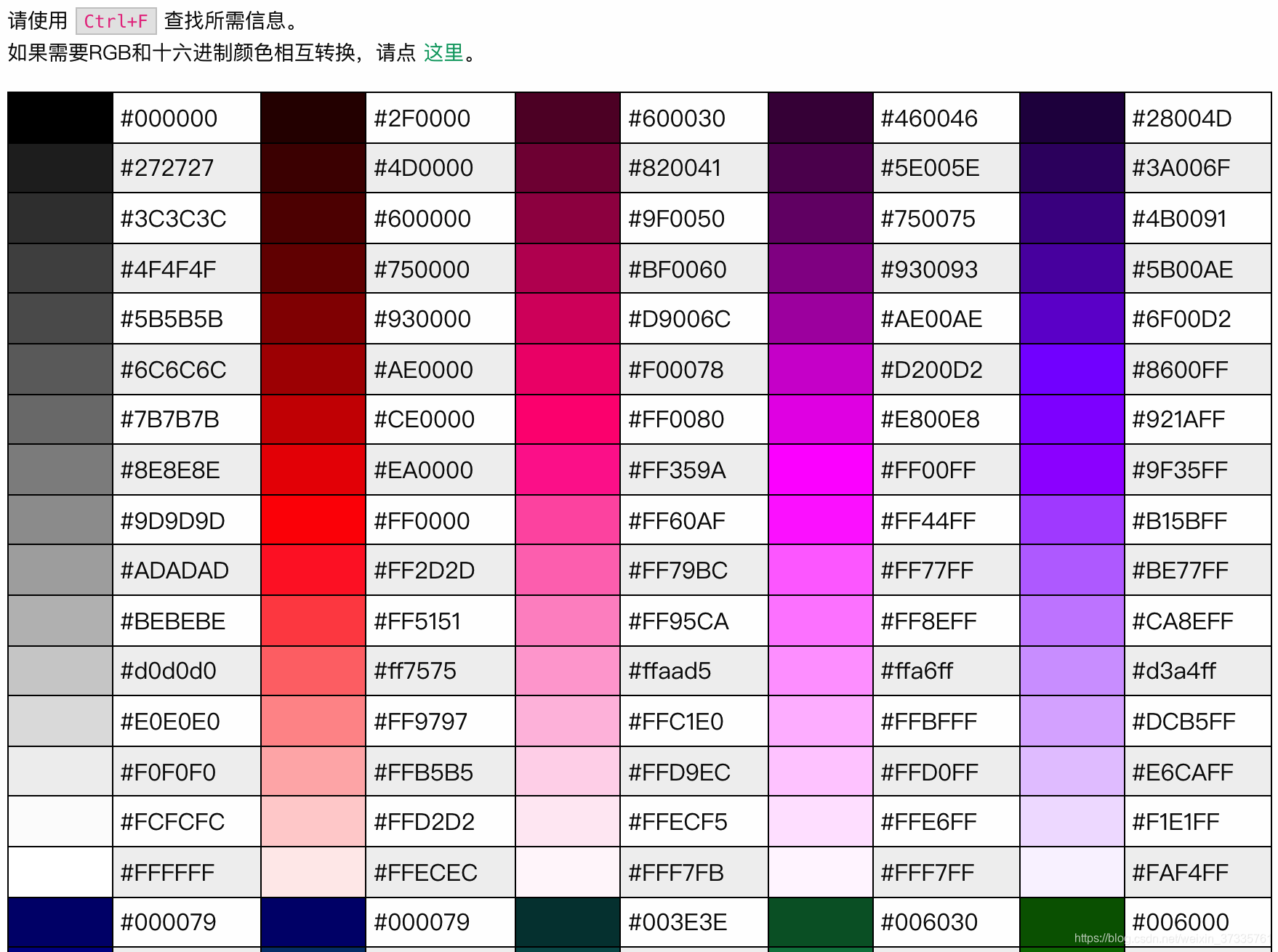Screen dimensions: 1278x952
Task: Click the #28004D hex code text
Action: click(1182, 118)
